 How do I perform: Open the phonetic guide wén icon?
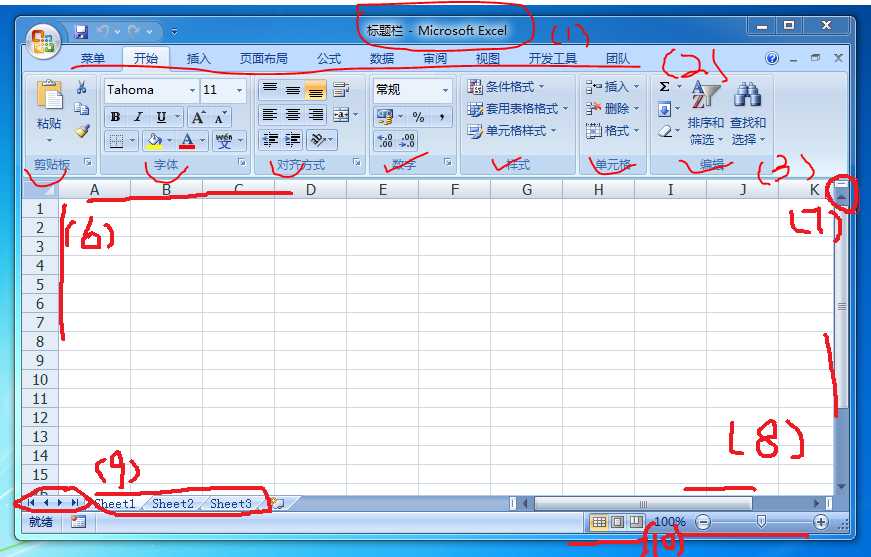(224, 141)
